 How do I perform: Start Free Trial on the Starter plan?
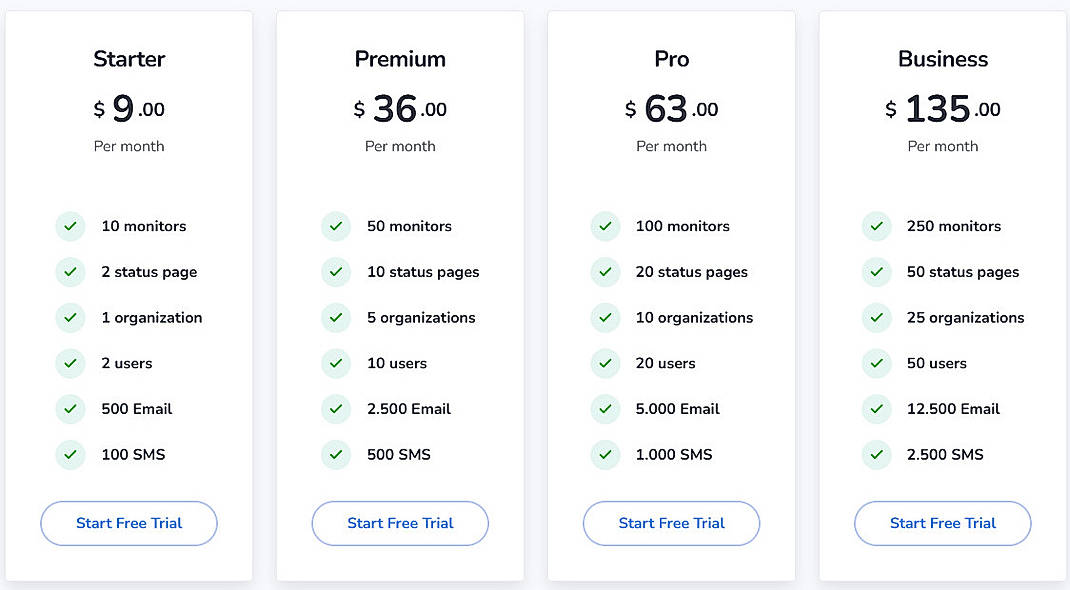click(x=128, y=523)
